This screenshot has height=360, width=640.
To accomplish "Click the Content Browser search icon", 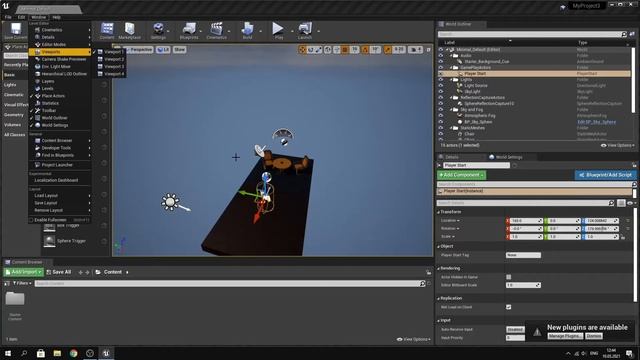I will [422, 283].
